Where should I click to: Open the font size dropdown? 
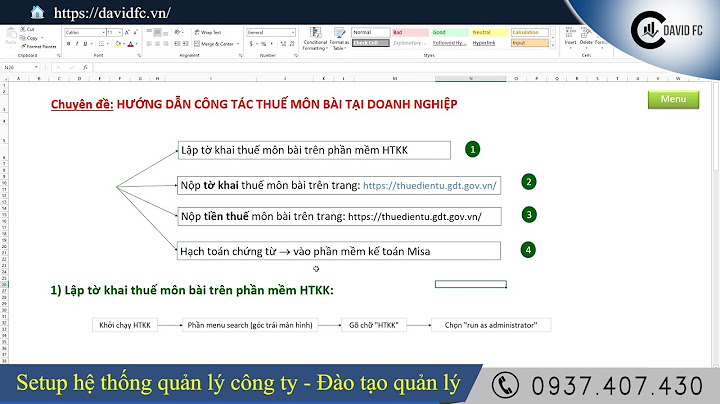(x=120, y=32)
